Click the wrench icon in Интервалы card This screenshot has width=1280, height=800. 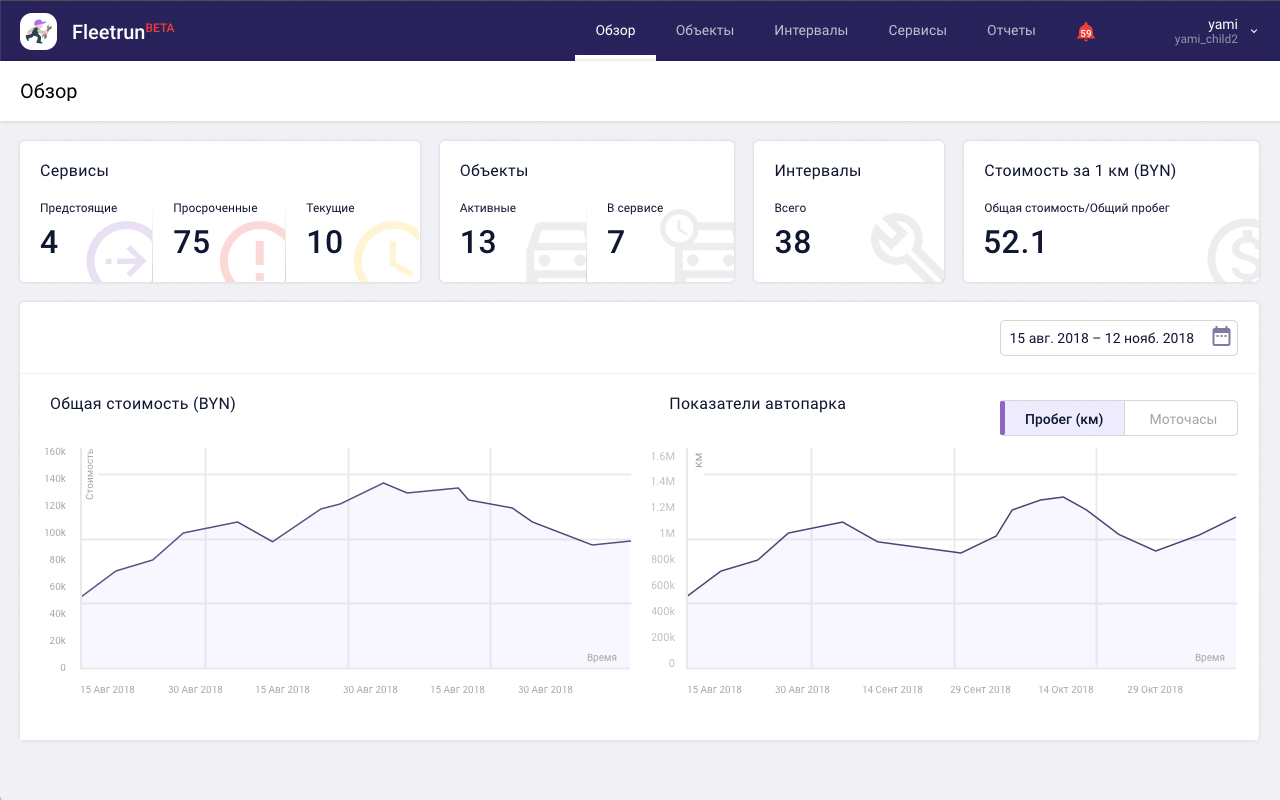click(905, 250)
